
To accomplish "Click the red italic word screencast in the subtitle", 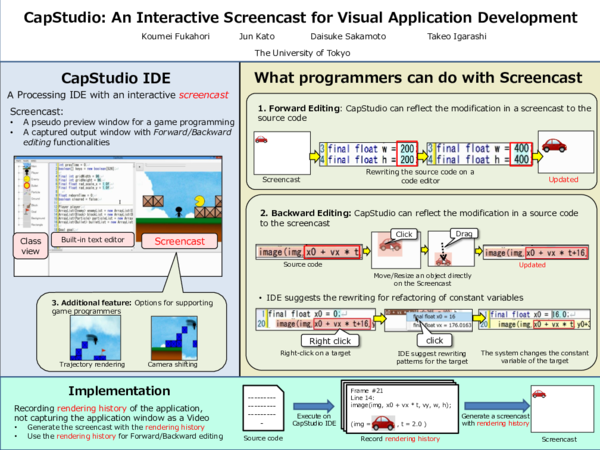I will pos(204,95).
